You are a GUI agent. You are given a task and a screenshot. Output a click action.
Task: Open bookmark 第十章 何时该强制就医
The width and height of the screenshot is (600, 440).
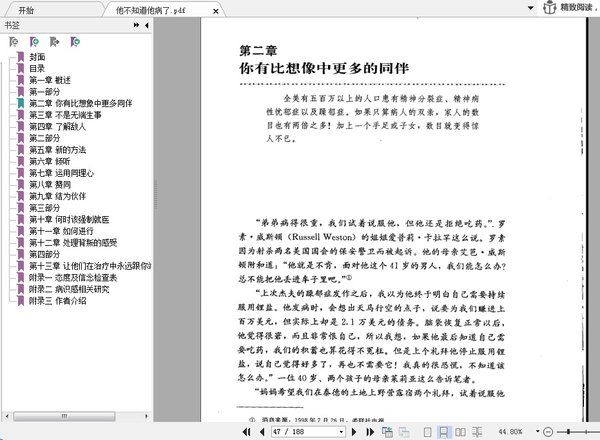tap(69, 219)
